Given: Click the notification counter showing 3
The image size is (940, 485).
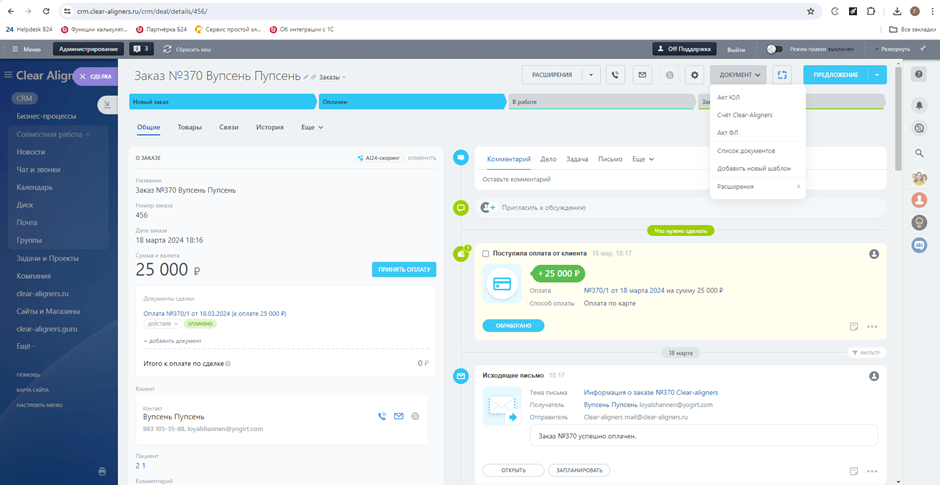Looking at the screenshot, I should point(141,49).
